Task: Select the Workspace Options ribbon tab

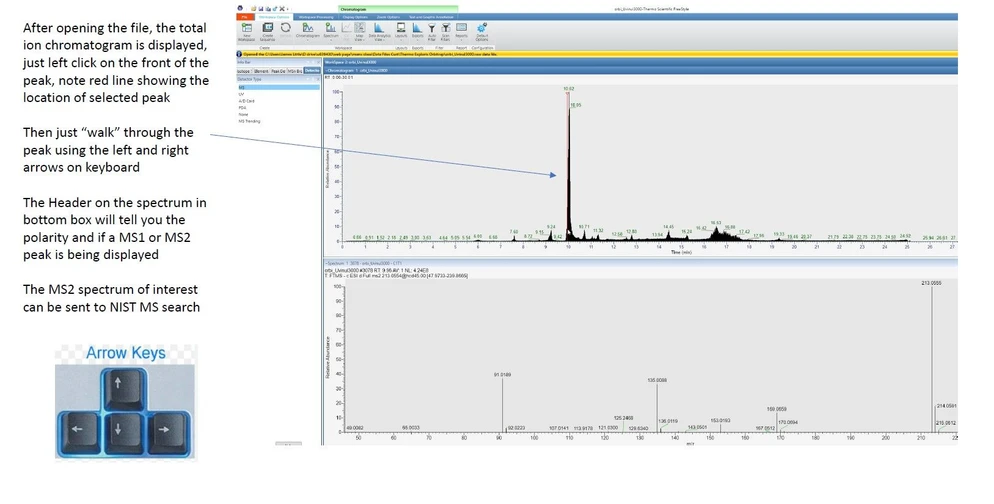Action: click(x=274, y=17)
